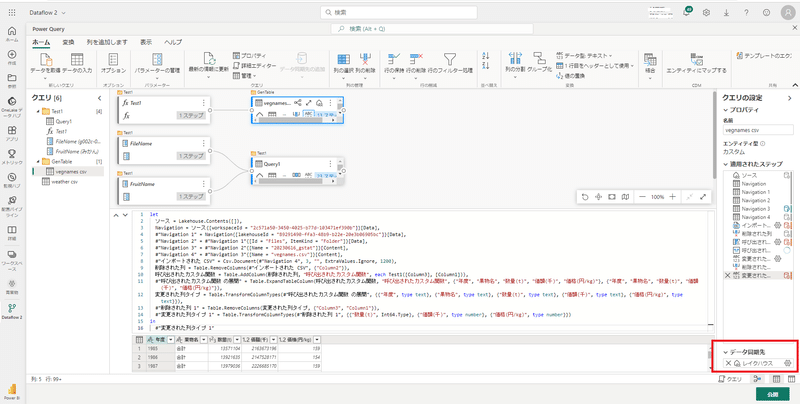Open the 1行目をヘッダーとして使用 dropdown

tap(595, 66)
